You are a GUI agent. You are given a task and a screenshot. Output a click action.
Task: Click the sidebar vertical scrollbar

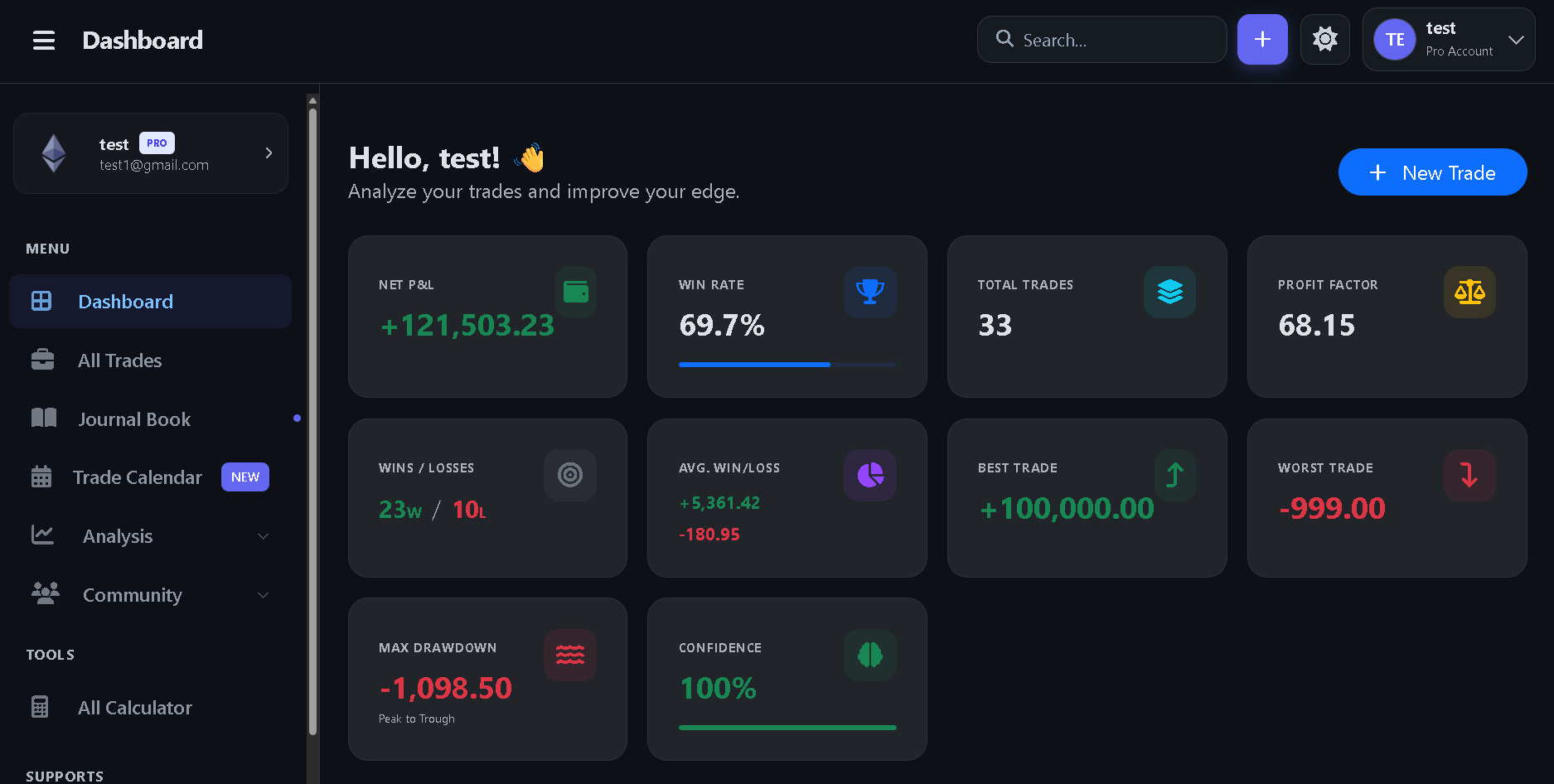(312, 423)
